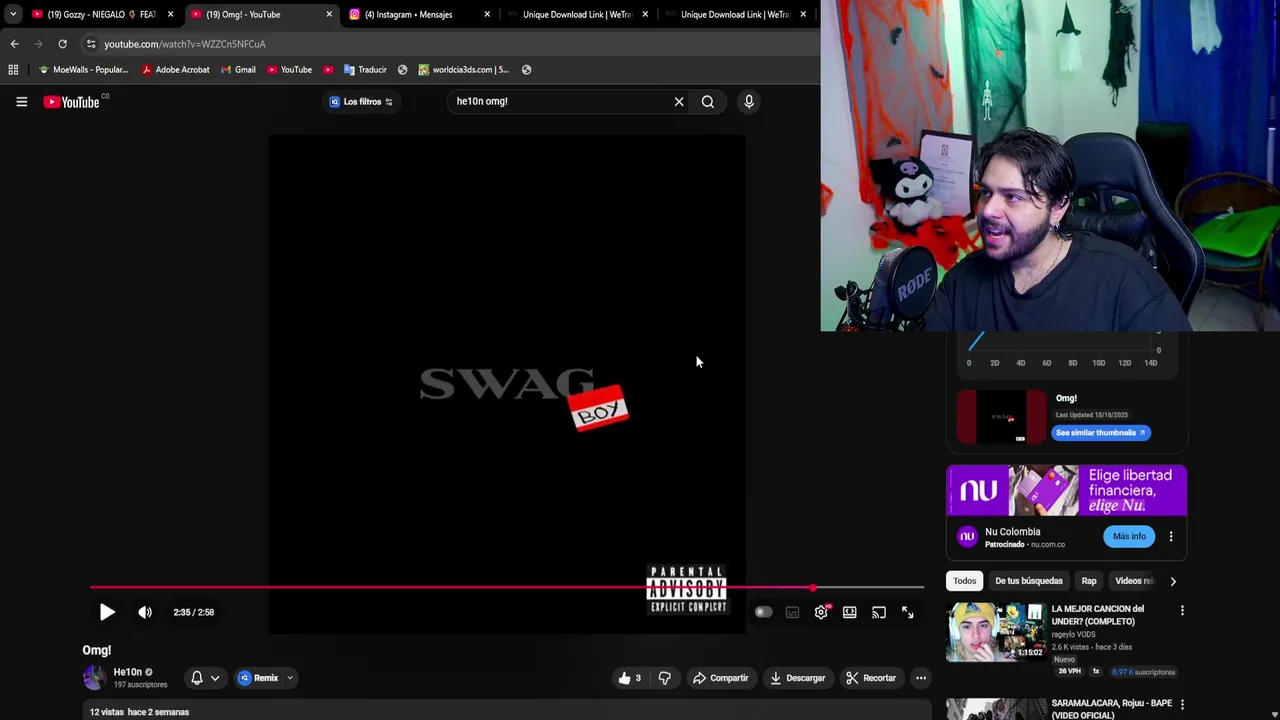Click the address bar URL
This screenshot has width=1280, height=720.
[185, 44]
